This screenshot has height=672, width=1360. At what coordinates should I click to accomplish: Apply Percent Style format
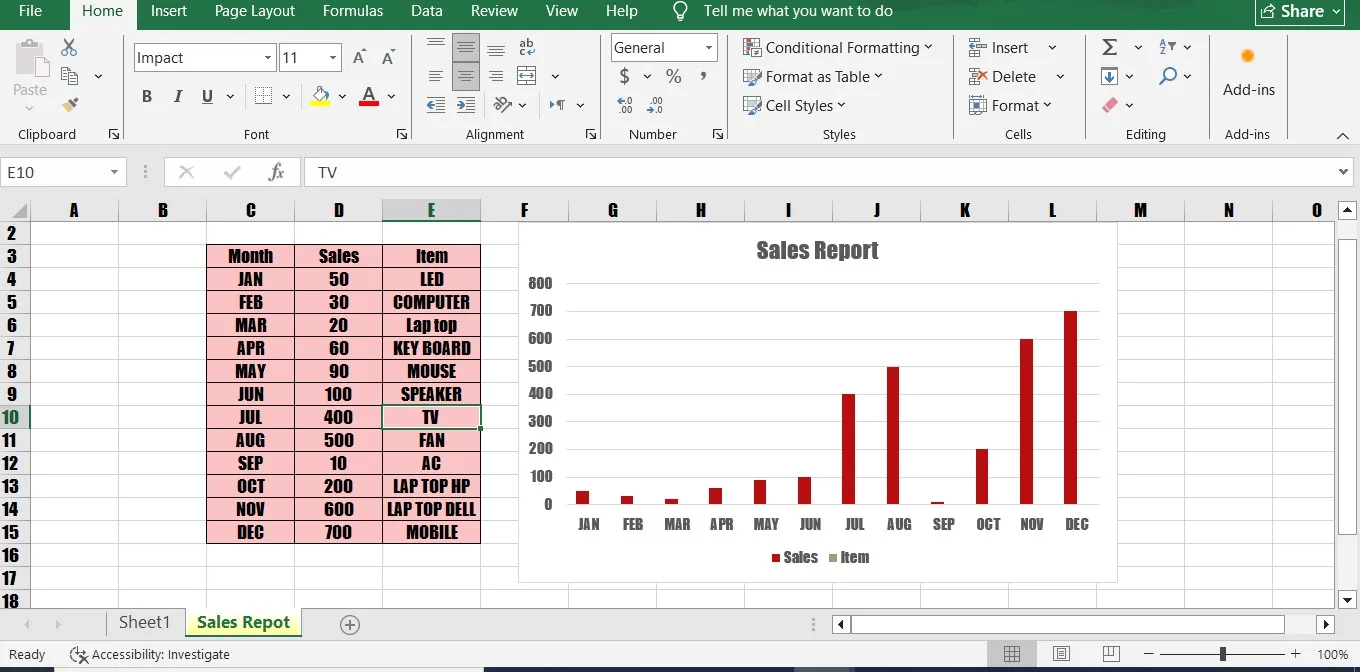(x=674, y=76)
